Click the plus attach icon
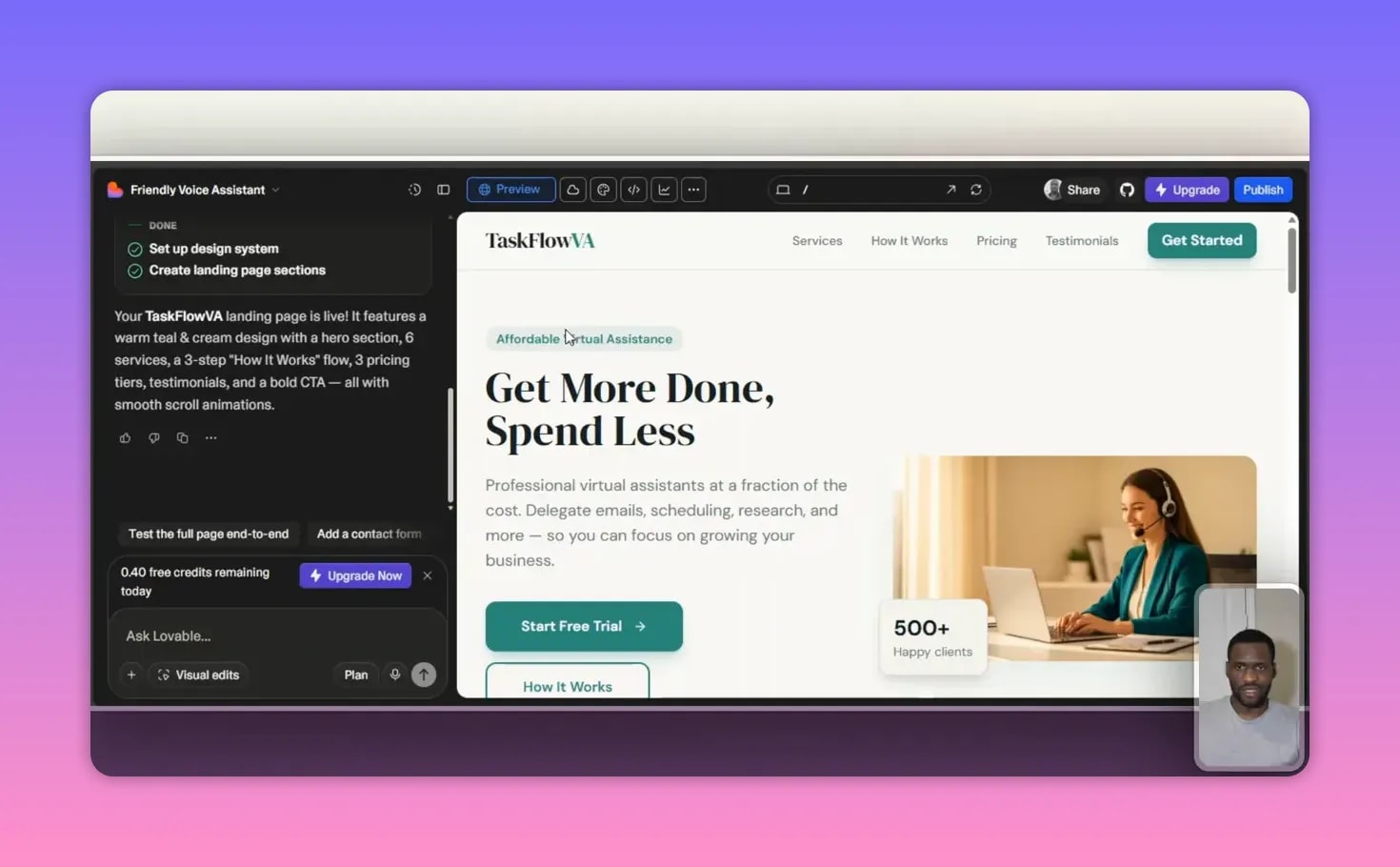1400x867 pixels. pos(131,675)
